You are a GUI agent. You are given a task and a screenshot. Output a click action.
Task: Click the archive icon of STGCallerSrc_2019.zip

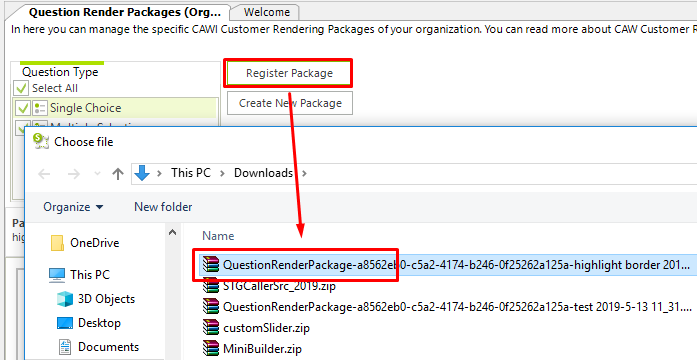pyautogui.click(x=211, y=285)
